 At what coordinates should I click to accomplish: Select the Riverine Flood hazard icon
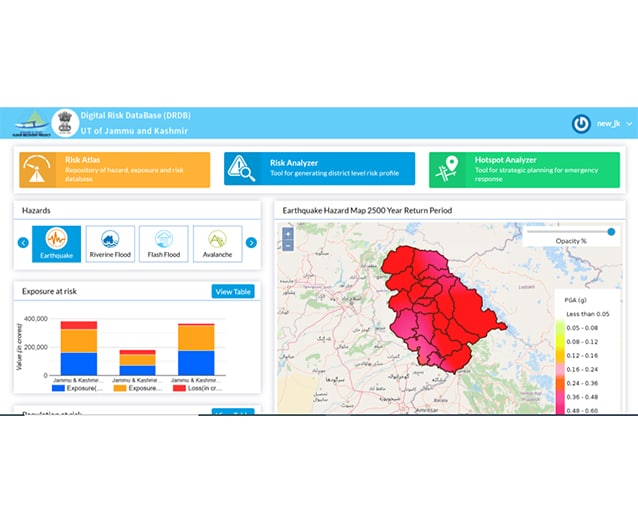pyautogui.click(x=110, y=242)
